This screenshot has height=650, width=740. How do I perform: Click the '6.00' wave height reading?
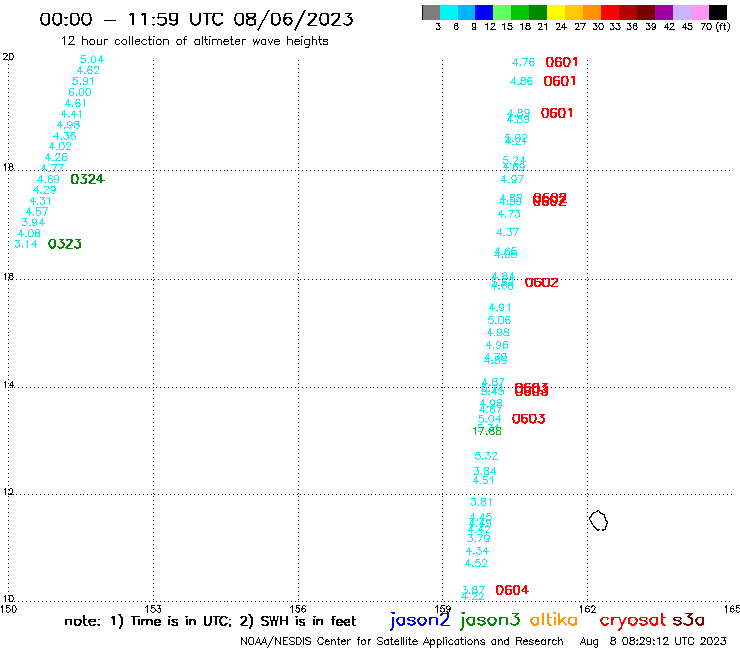pyautogui.click(x=80, y=93)
